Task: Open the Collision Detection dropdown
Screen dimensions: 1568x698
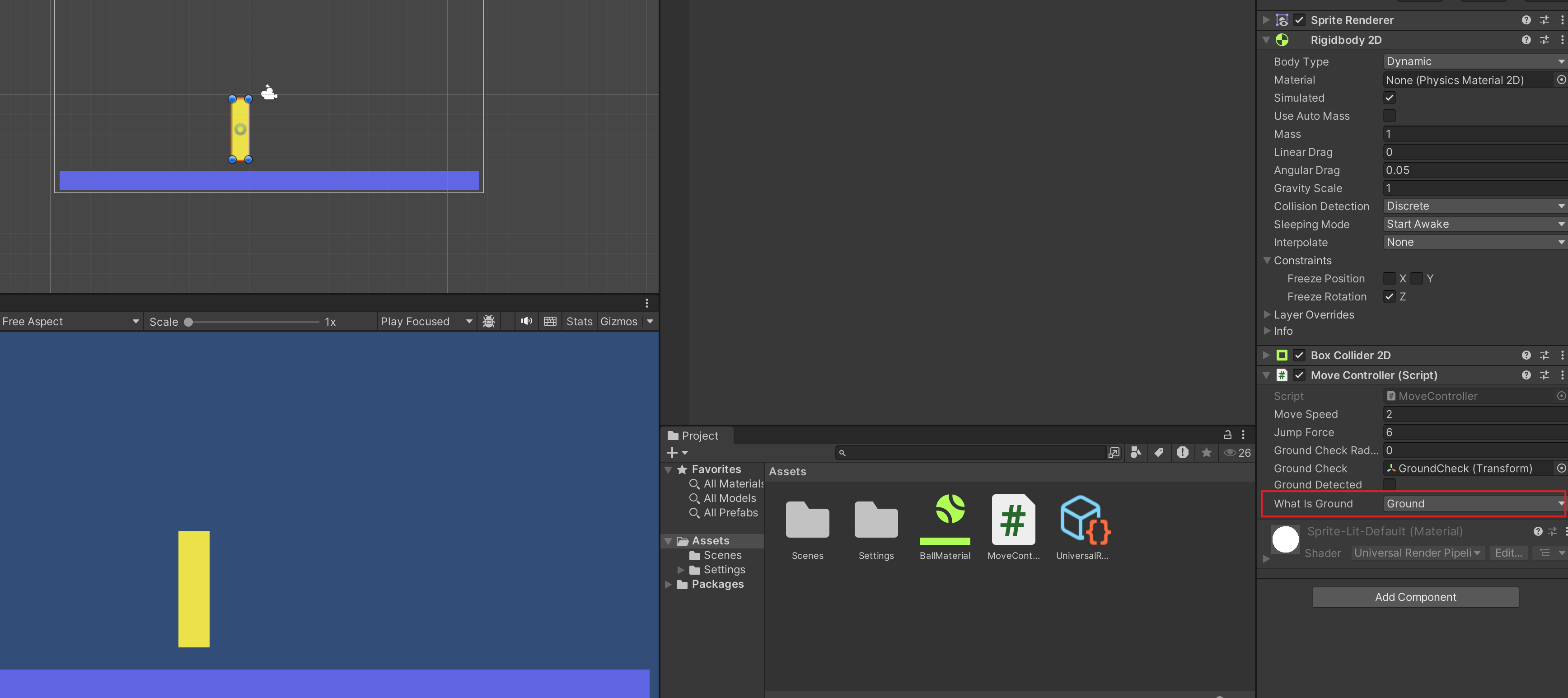Action: (1475, 206)
